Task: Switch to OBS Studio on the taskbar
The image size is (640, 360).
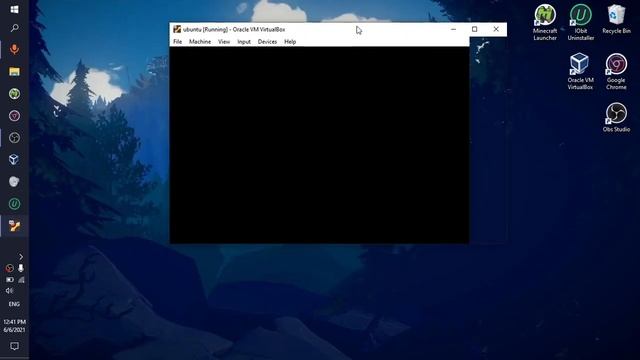Action: pos(14,138)
